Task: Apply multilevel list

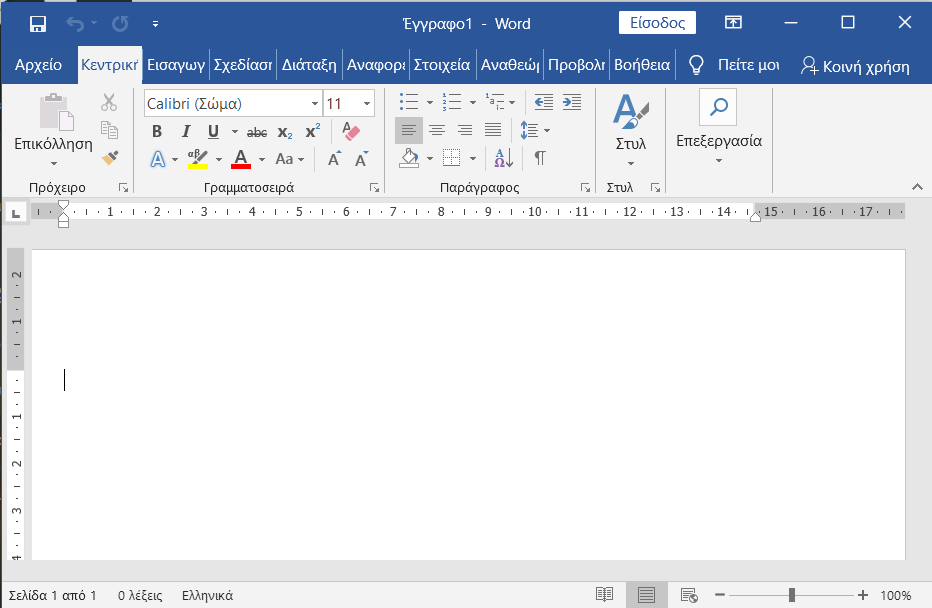Action: pos(495,102)
